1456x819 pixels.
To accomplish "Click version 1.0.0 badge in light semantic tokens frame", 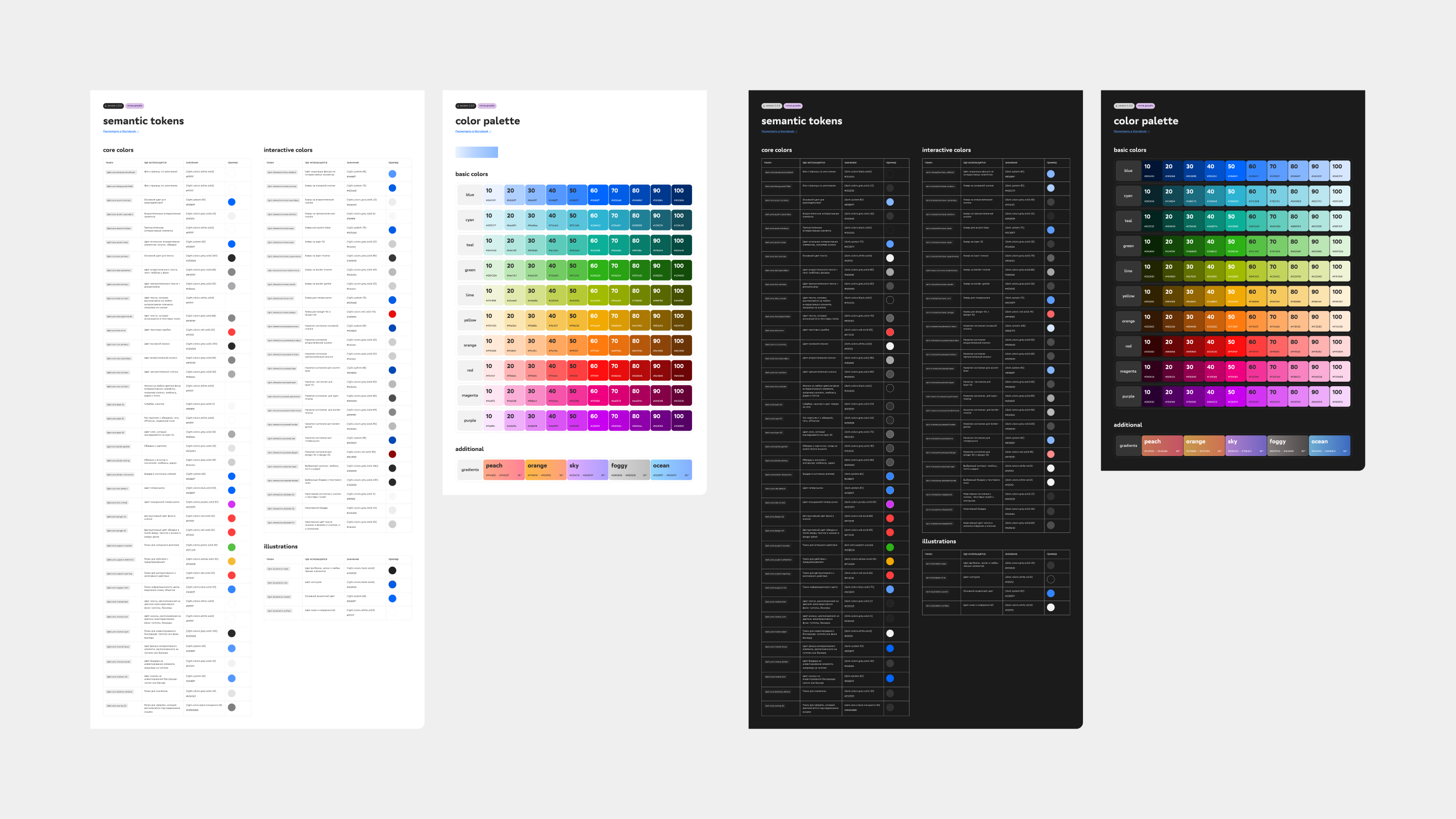I will (113, 106).
